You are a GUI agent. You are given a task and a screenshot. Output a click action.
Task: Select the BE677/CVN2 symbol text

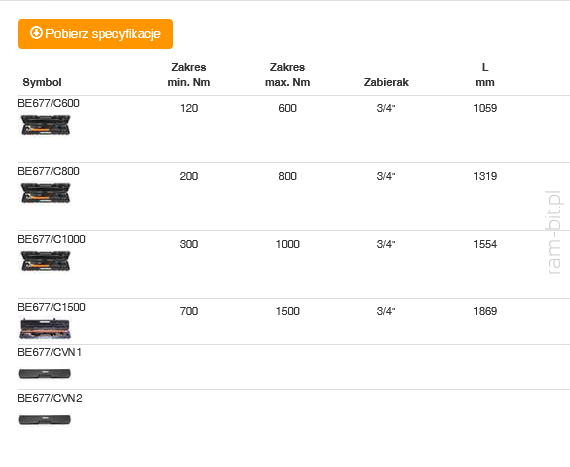(50, 398)
